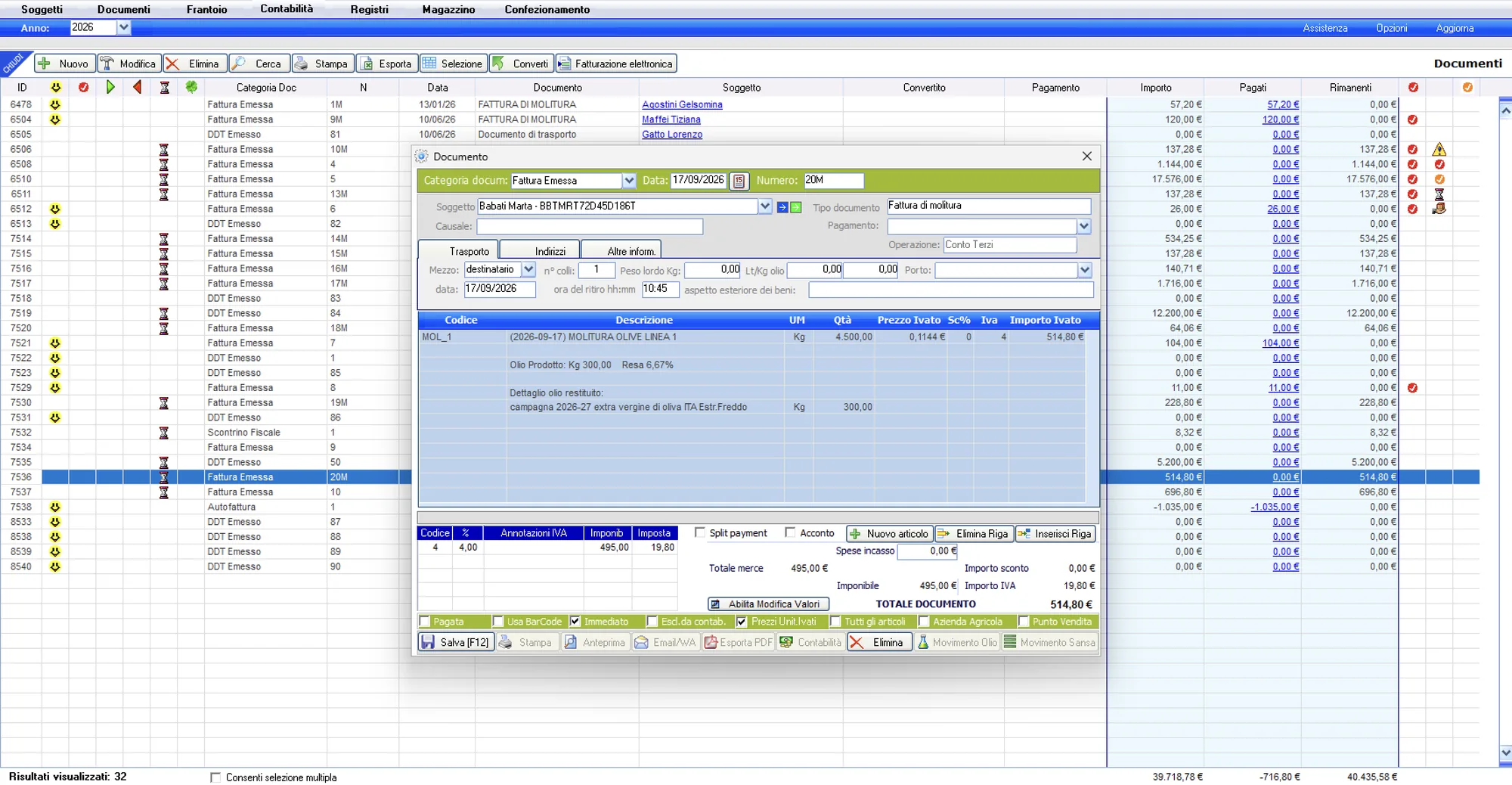Open Fatturazione elettronica

point(616,64)
